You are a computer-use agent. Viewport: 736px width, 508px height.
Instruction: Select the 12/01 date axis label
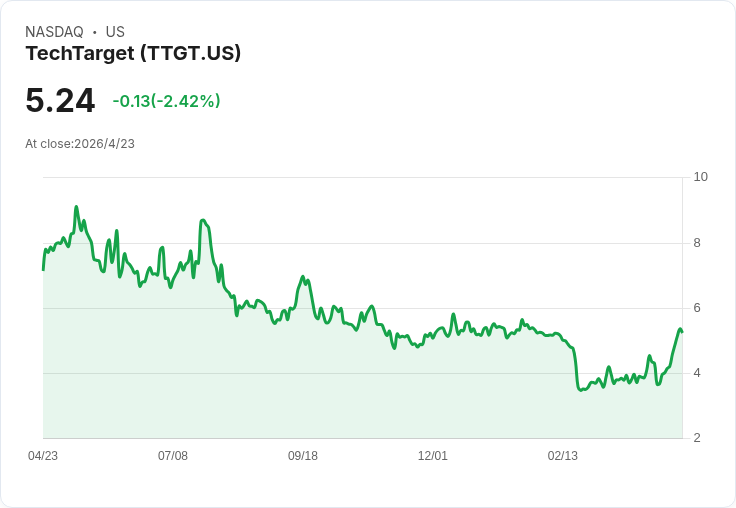[x=433, y=455]
